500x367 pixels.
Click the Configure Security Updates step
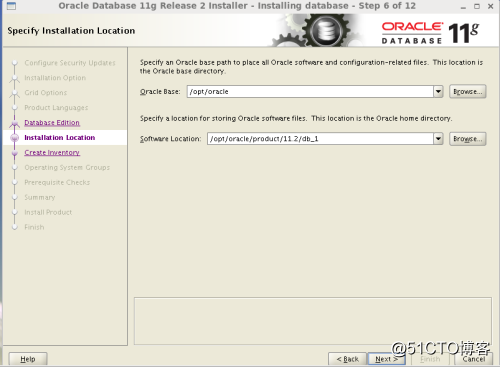[70, 63]
